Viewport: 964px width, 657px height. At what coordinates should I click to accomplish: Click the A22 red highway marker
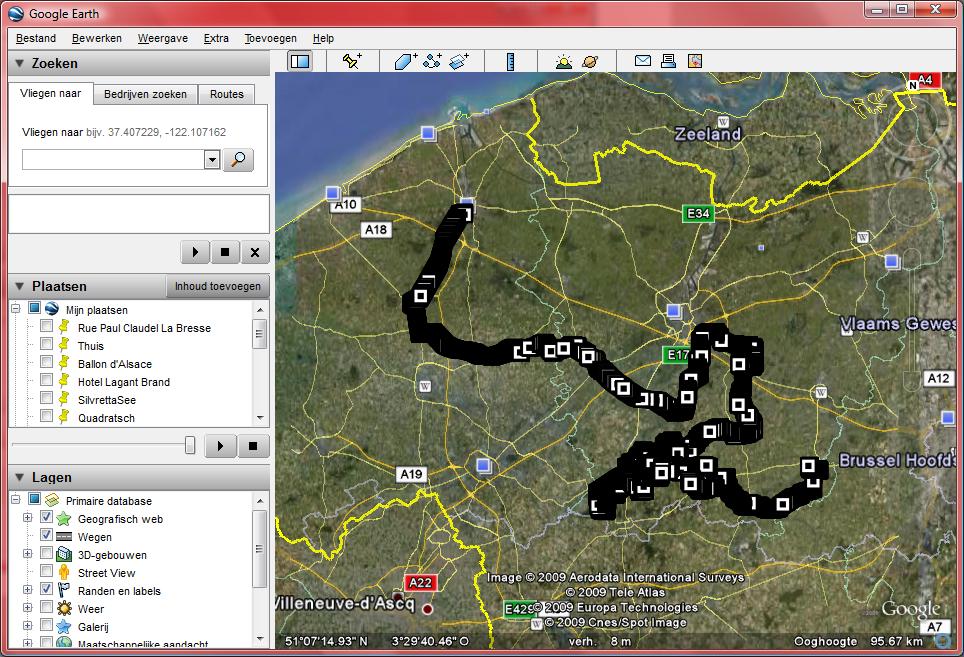421,583
